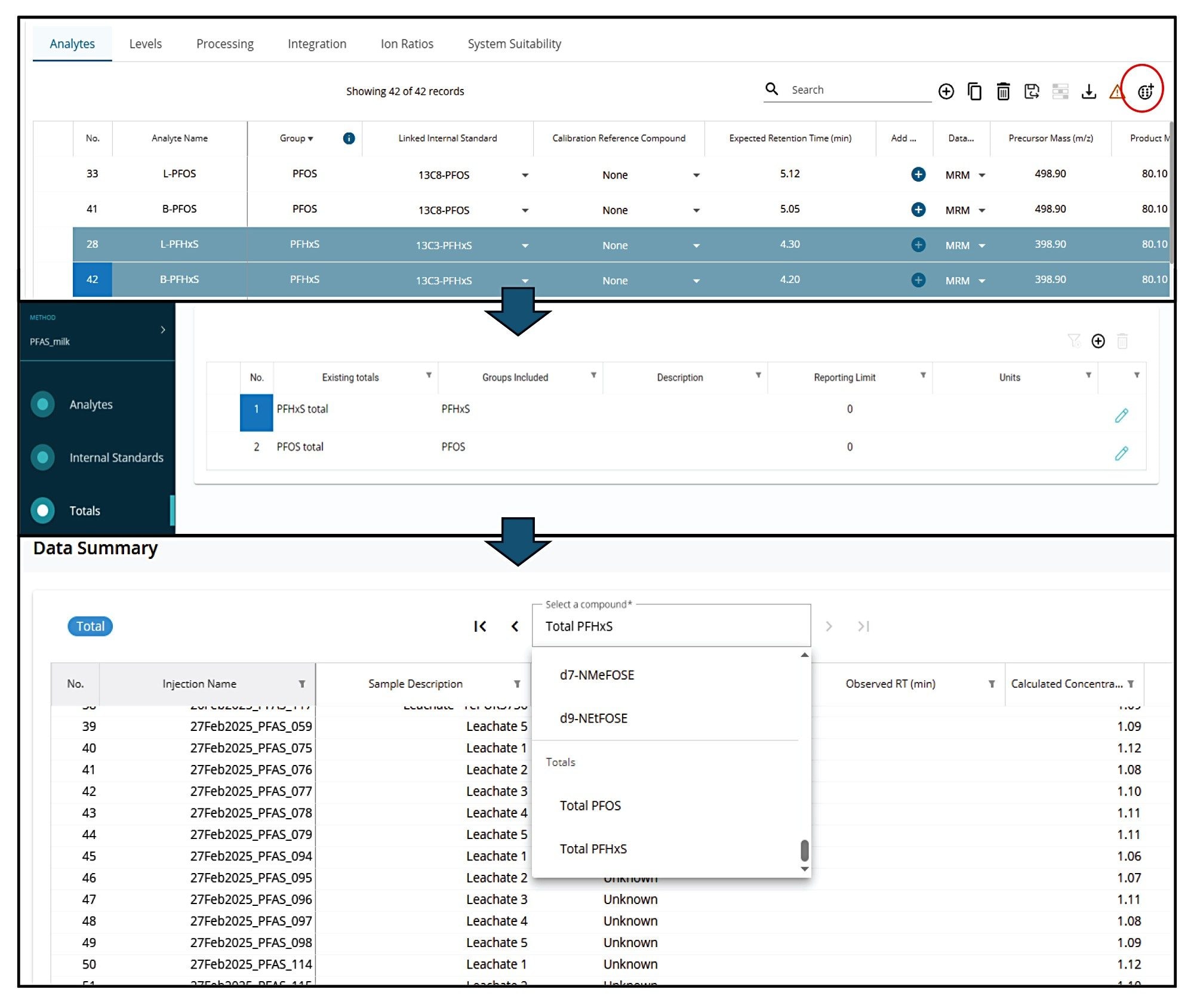Open the Calibration Reference Compound dropdown for B-PFOS
1194x1008 pixels.
[696, 210]
